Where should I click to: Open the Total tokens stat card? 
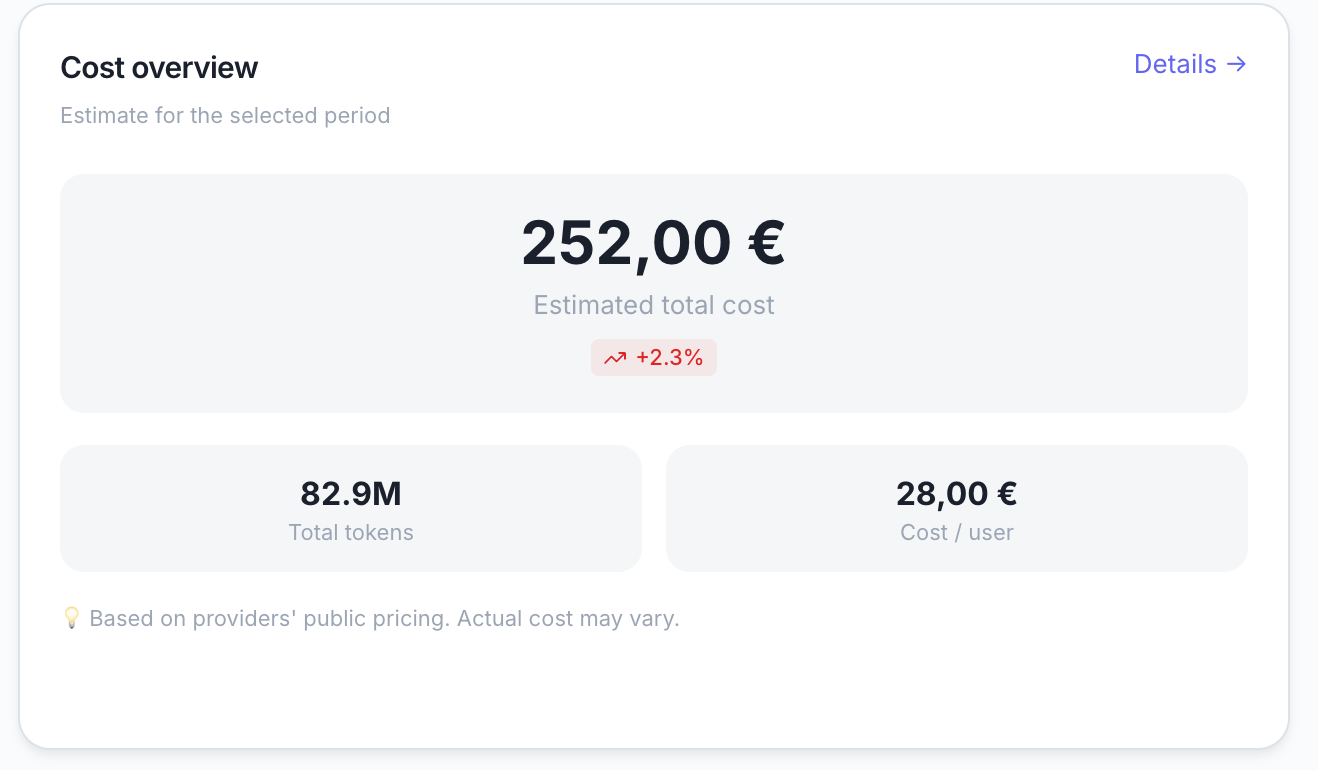pyautogui.click(x=351, y=508)
